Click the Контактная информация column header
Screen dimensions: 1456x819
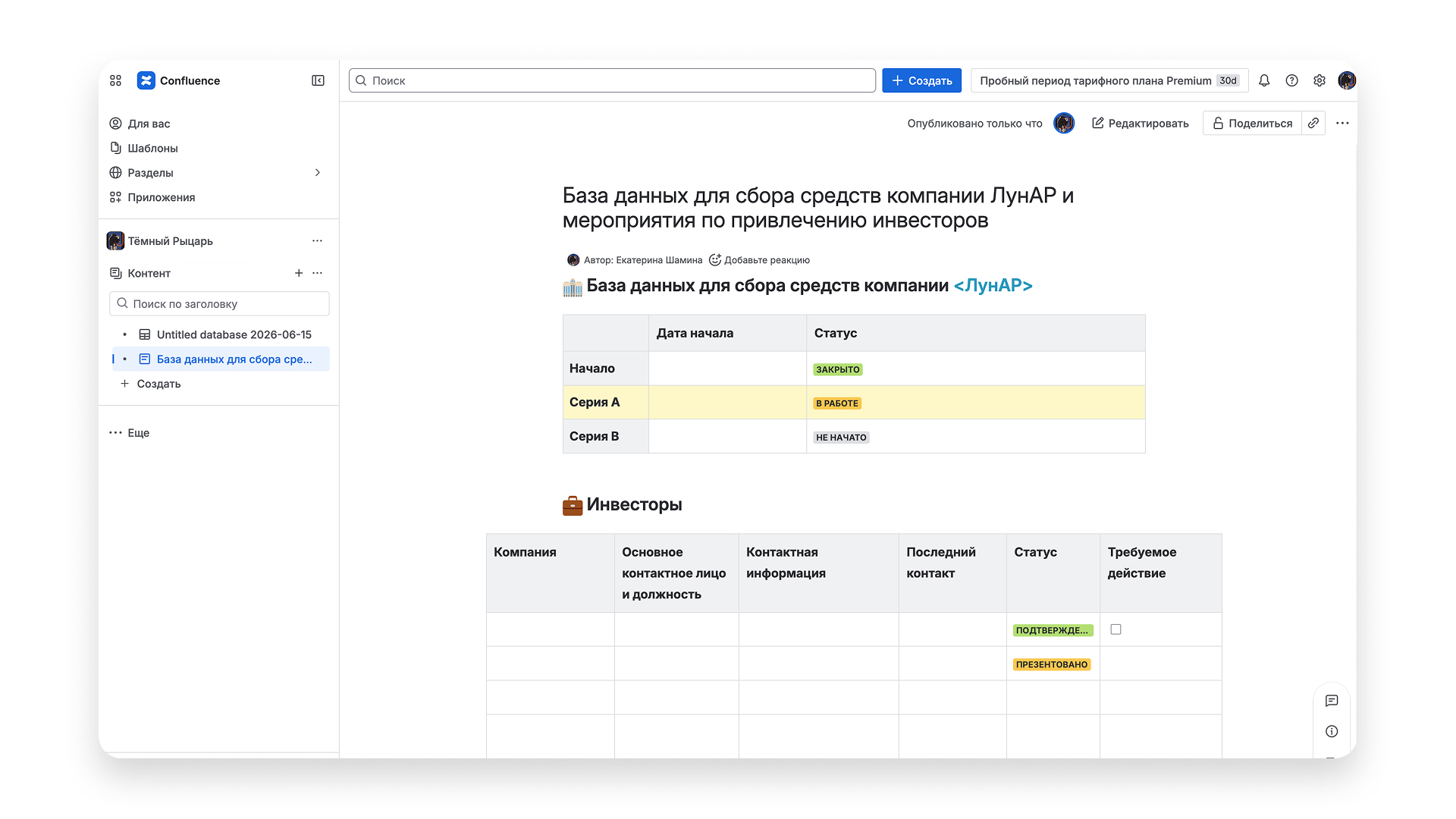pos(819,573)
